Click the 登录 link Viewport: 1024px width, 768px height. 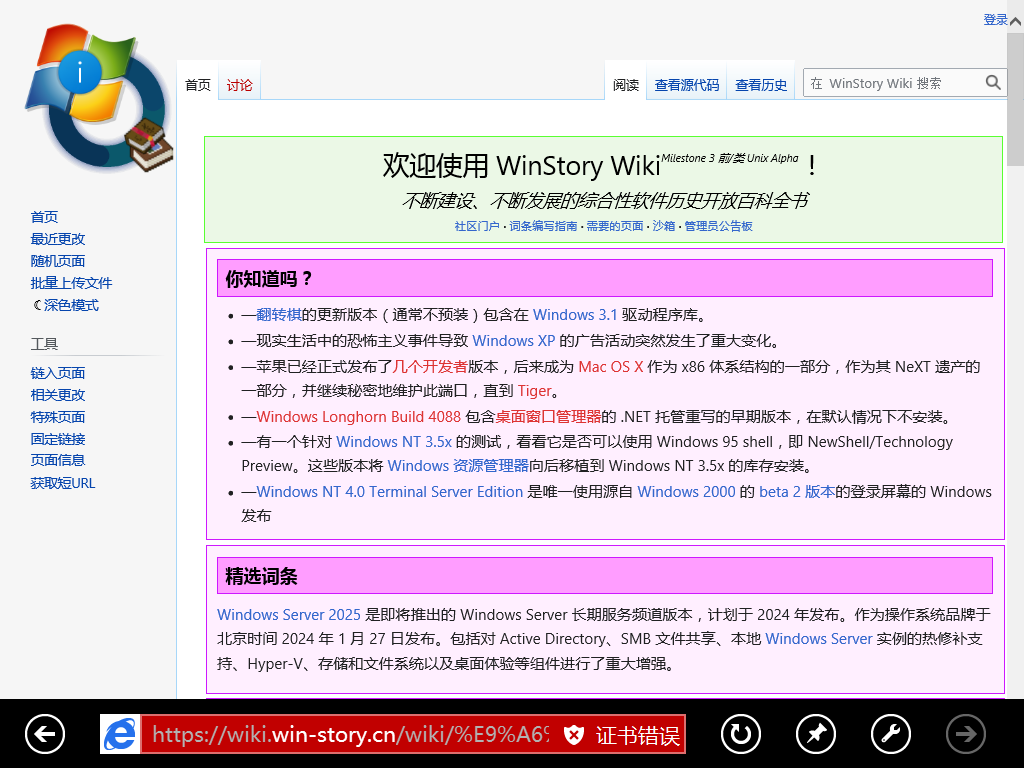tap(995, 20)
